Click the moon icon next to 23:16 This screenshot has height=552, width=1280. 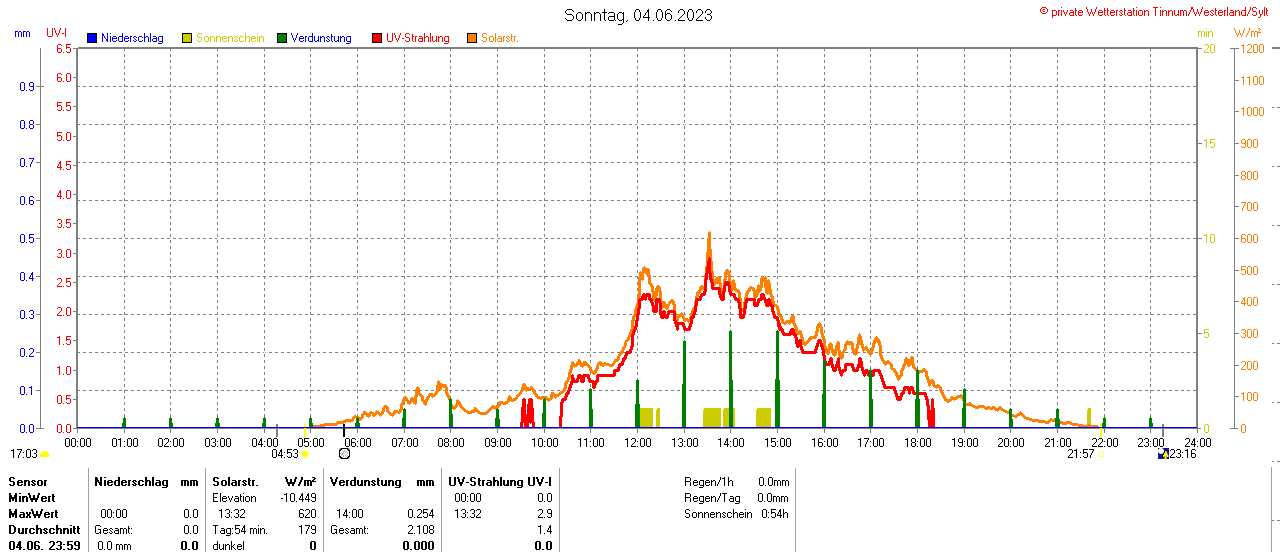click(1162, 454)
